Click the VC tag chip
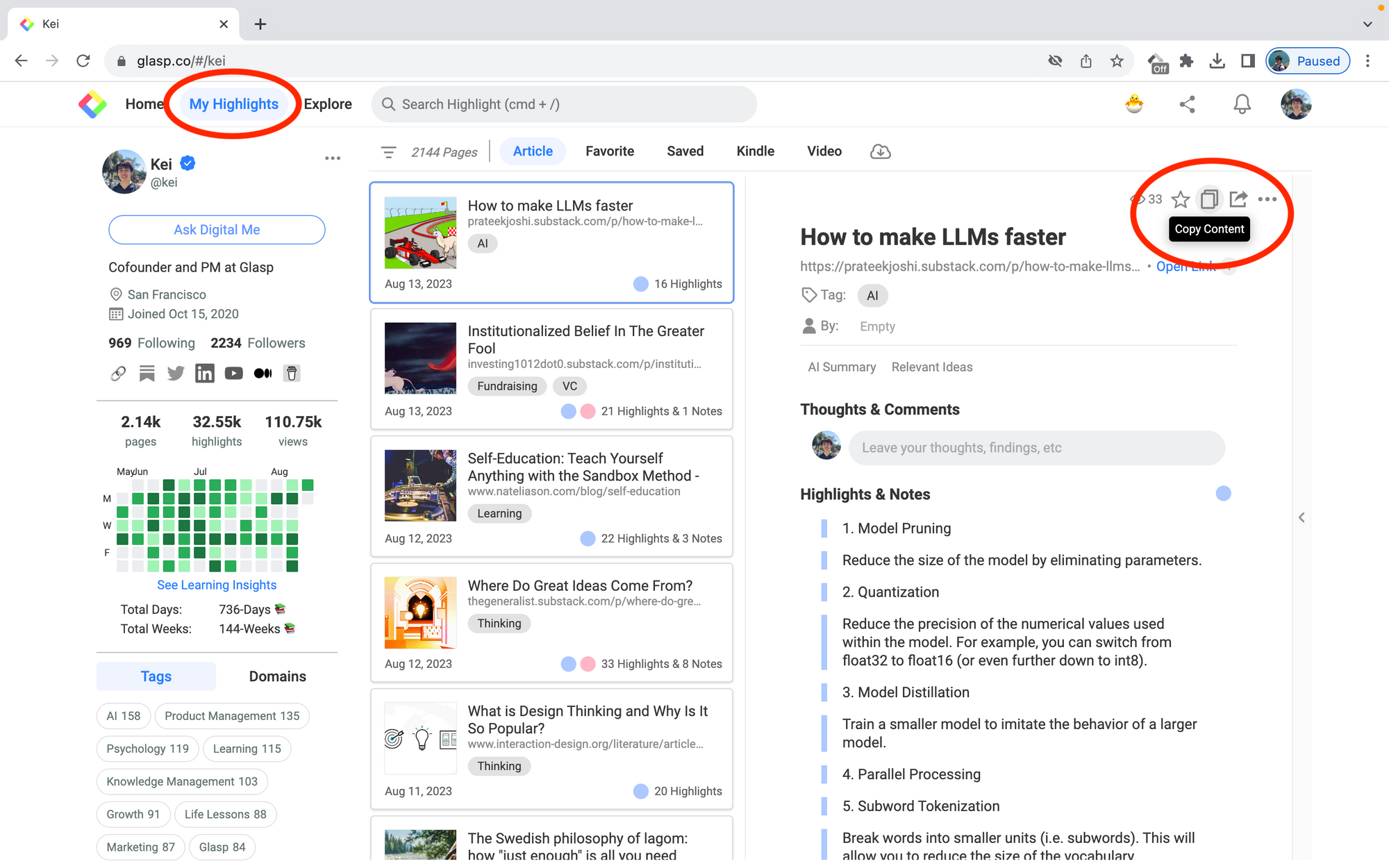This screenshot has height=868, width=1389. [x=569, y=386]
